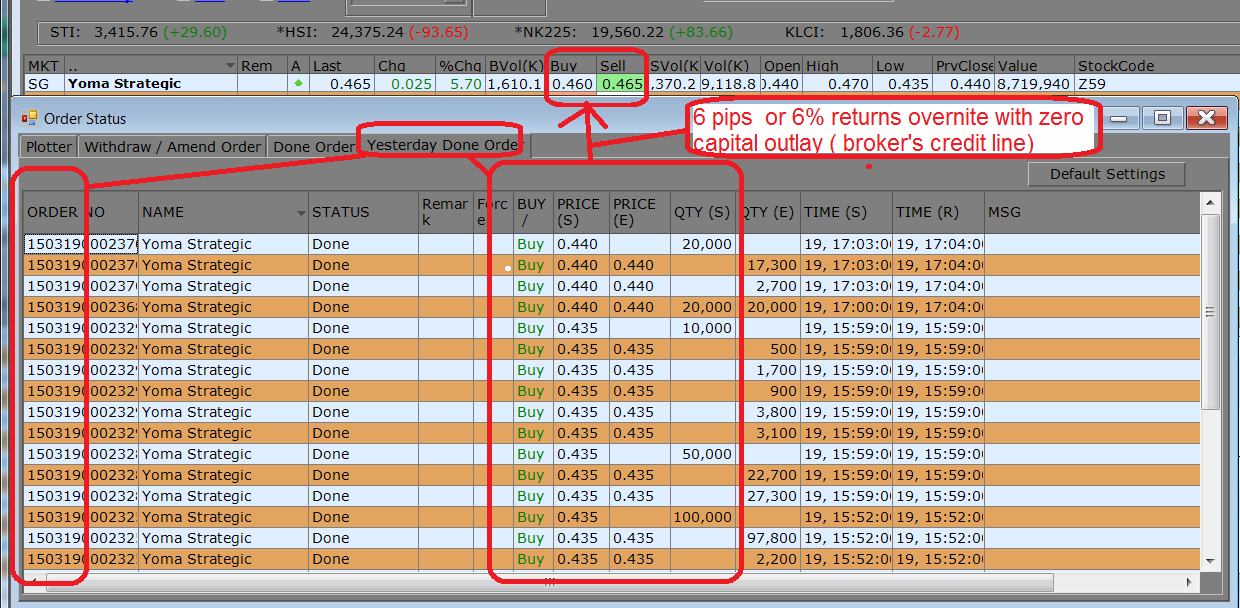The width and height of the screenshot is (1240, 608).
Task: Sort by the TIME (R) column header
Action: pyautogui.click(x=938, y=212)
